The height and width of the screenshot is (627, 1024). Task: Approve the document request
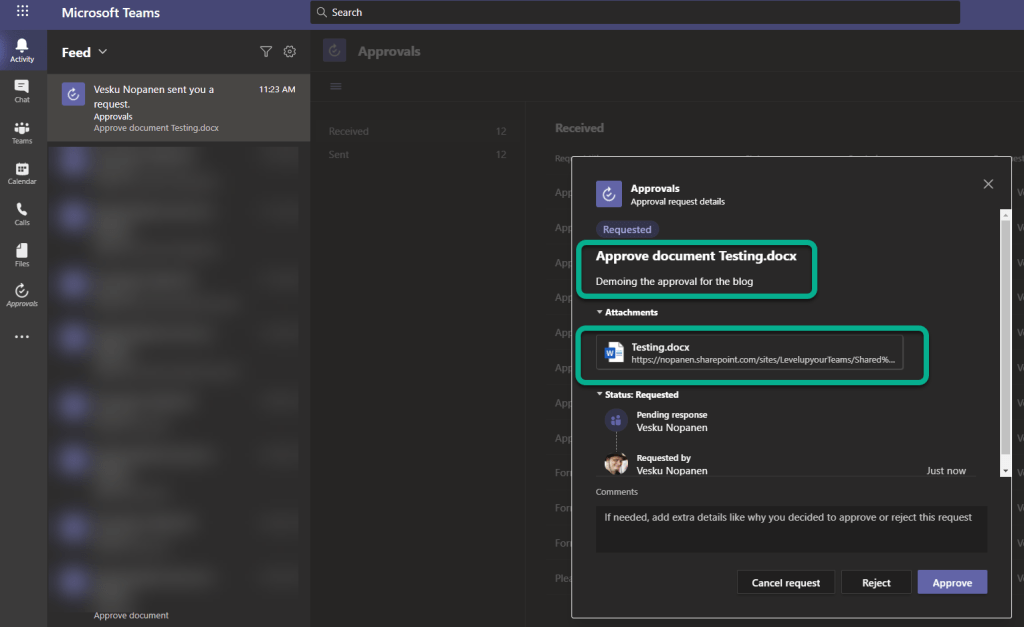(x=951, y=583)
